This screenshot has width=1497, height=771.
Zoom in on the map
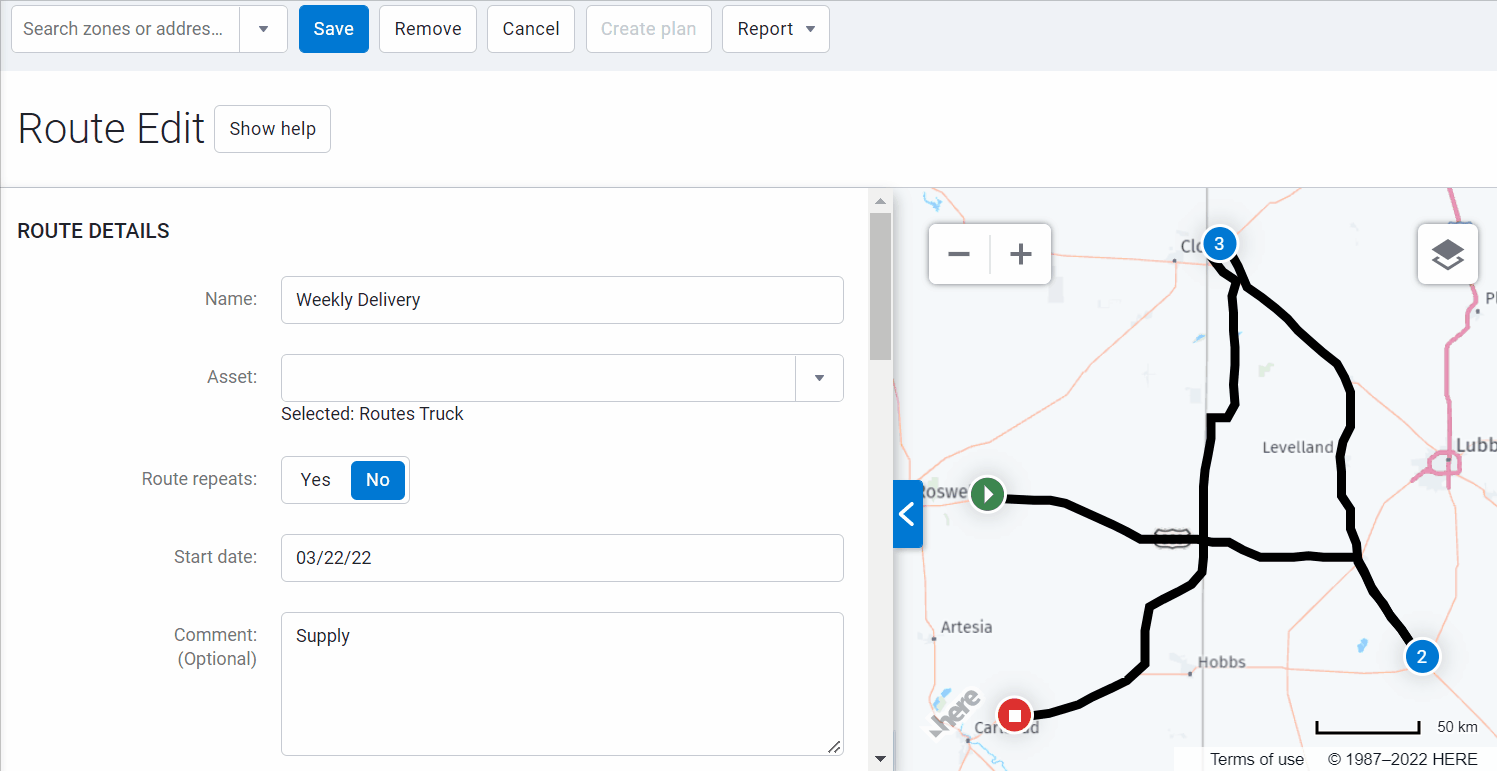coord(1020,253)
